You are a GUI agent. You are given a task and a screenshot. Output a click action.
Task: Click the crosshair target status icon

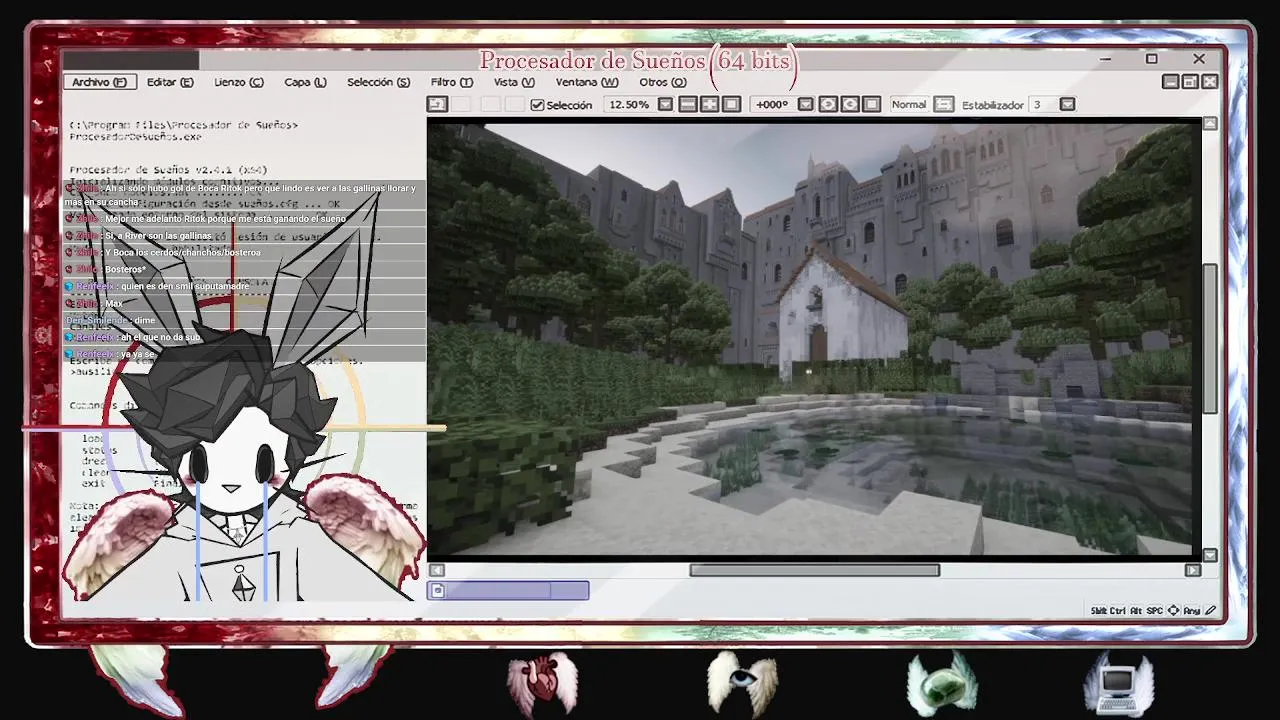[1173, 610]
